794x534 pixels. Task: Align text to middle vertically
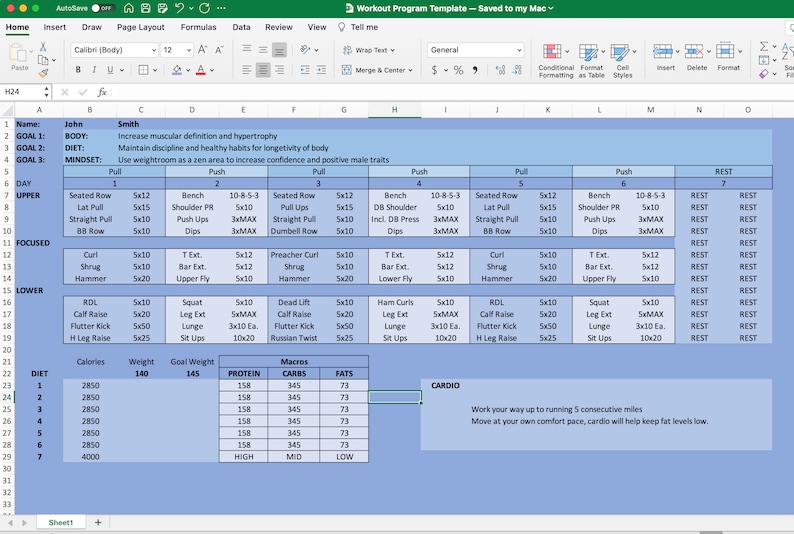263,50
